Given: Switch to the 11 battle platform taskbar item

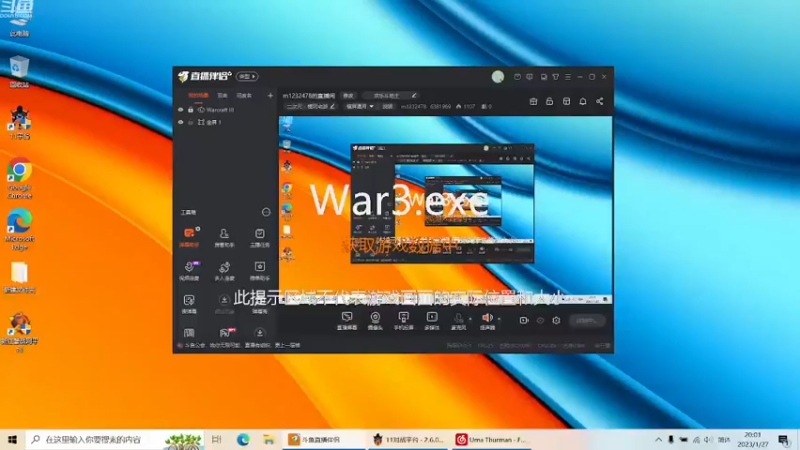Looking at the screenshot, I should (x=407, y=439).
